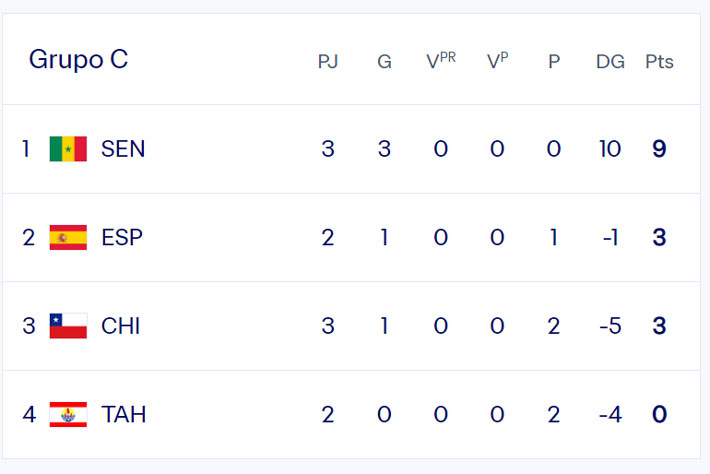The height and width of the screenshot is (474, 710).
Task: Click the DG column header
Action: click(x=610, y=62)
